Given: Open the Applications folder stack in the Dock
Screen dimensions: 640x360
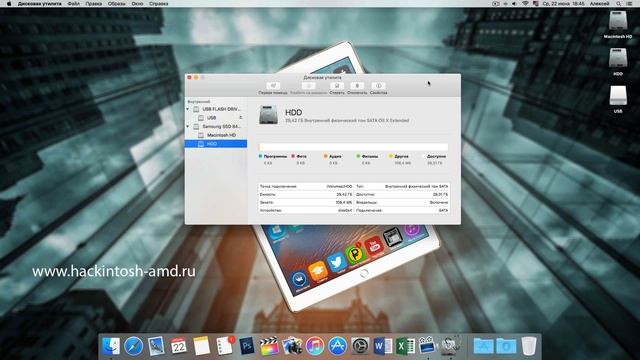Looking at the screenshot, I should click(x=483, y=346).
